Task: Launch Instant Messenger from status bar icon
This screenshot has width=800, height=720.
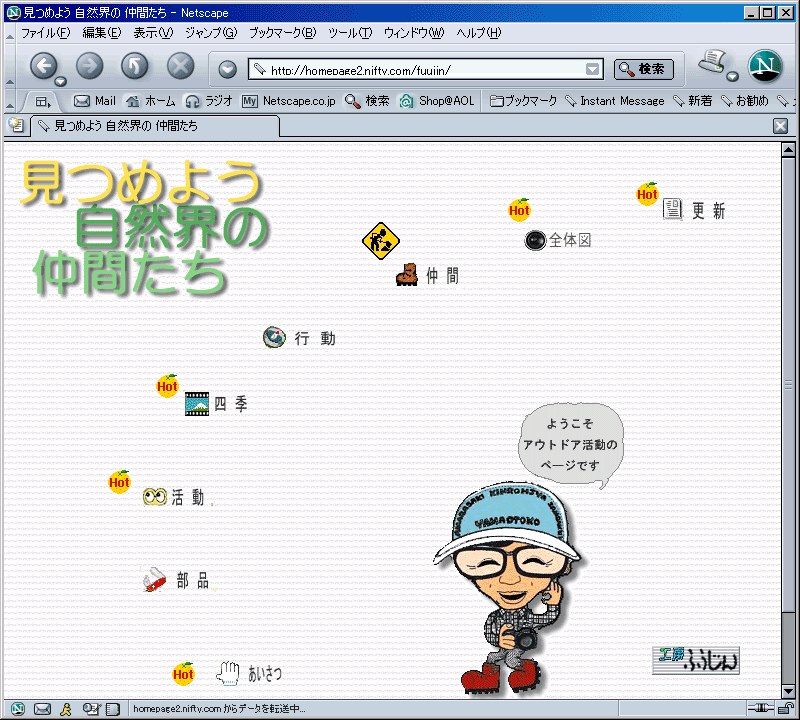Action: coord(66,709)
